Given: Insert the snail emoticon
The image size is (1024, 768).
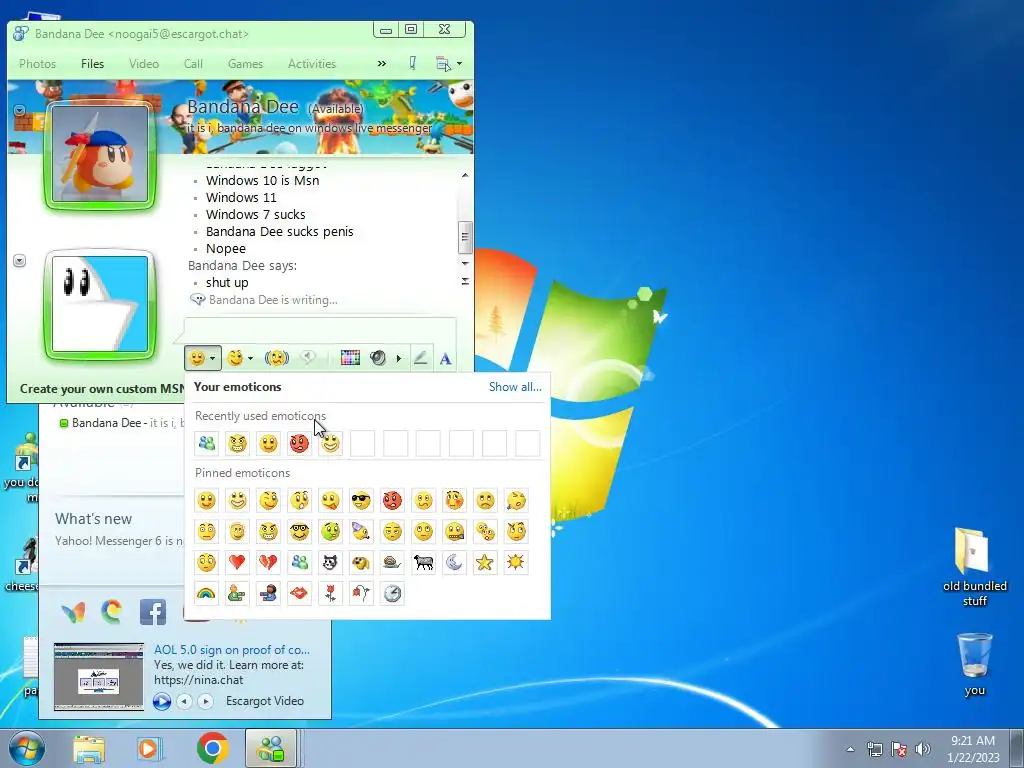Looking at the screenshot, I should pos(392,562).
